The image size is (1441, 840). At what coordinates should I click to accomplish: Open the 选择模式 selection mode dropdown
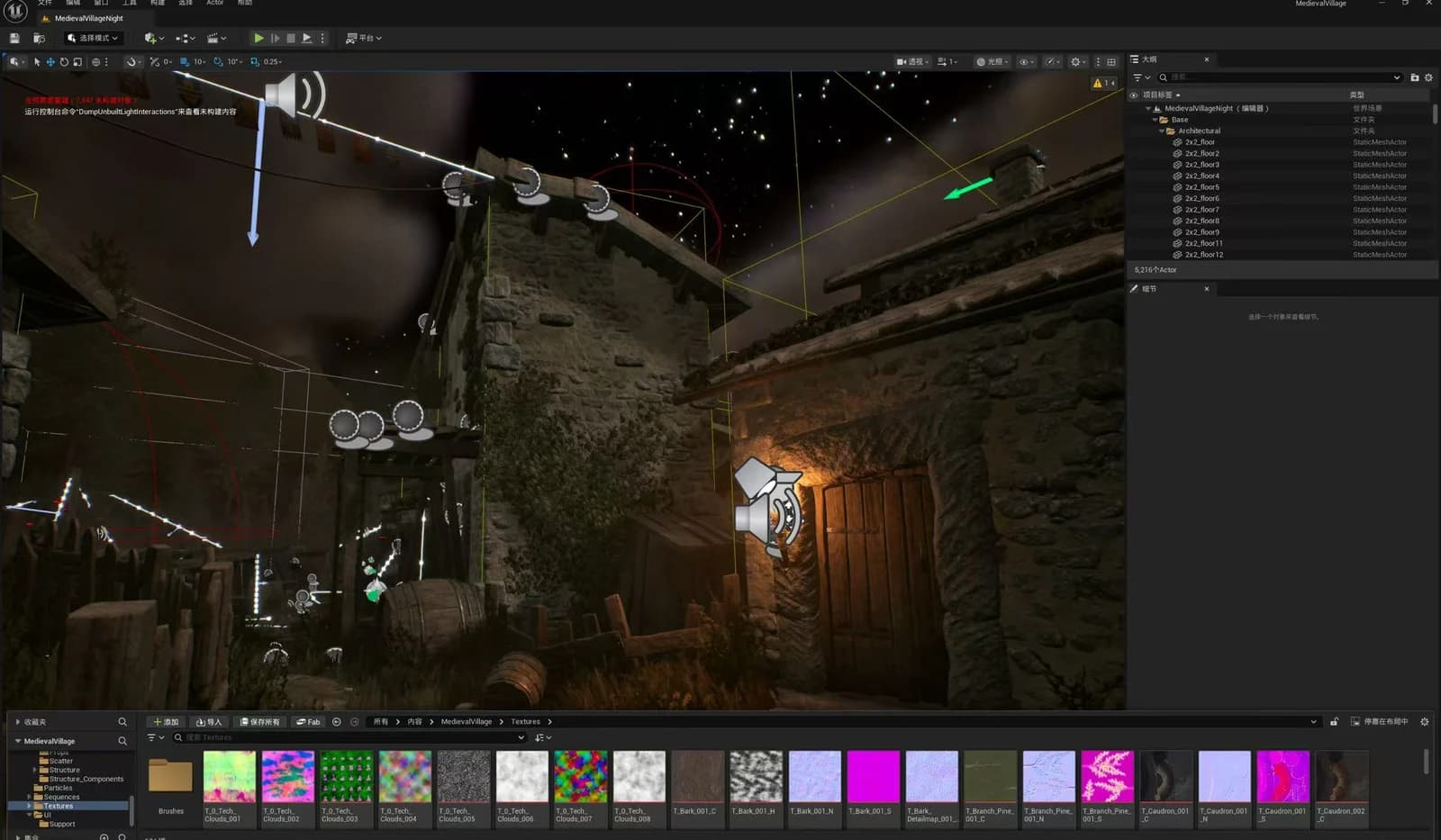(92, 38)
